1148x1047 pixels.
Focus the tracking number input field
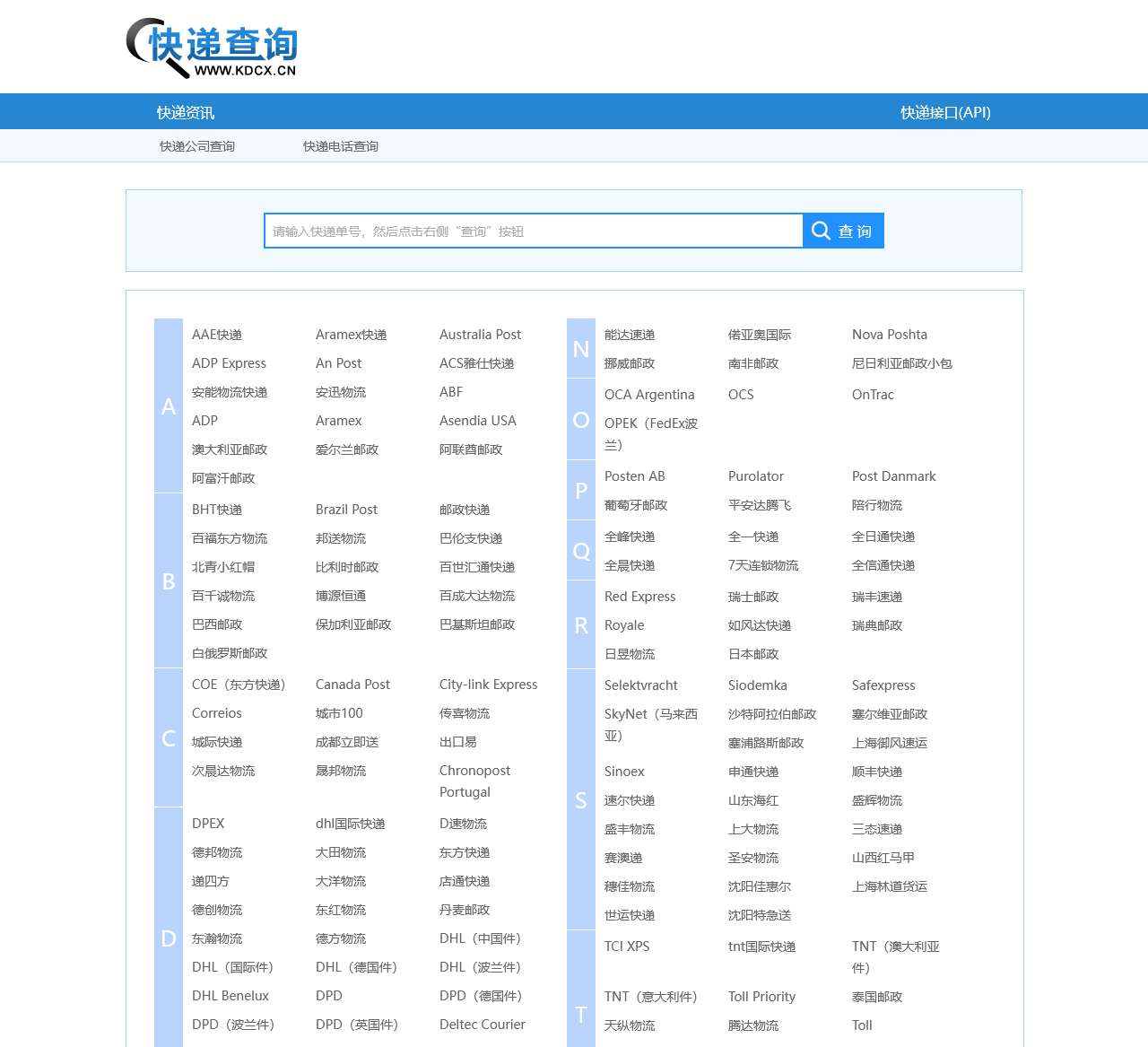[x=534, y=231]
